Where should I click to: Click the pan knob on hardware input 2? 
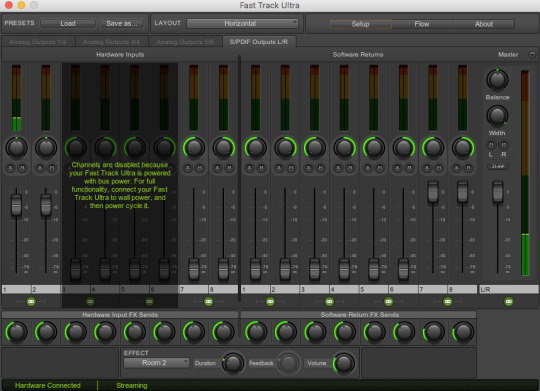pos(46,148)
